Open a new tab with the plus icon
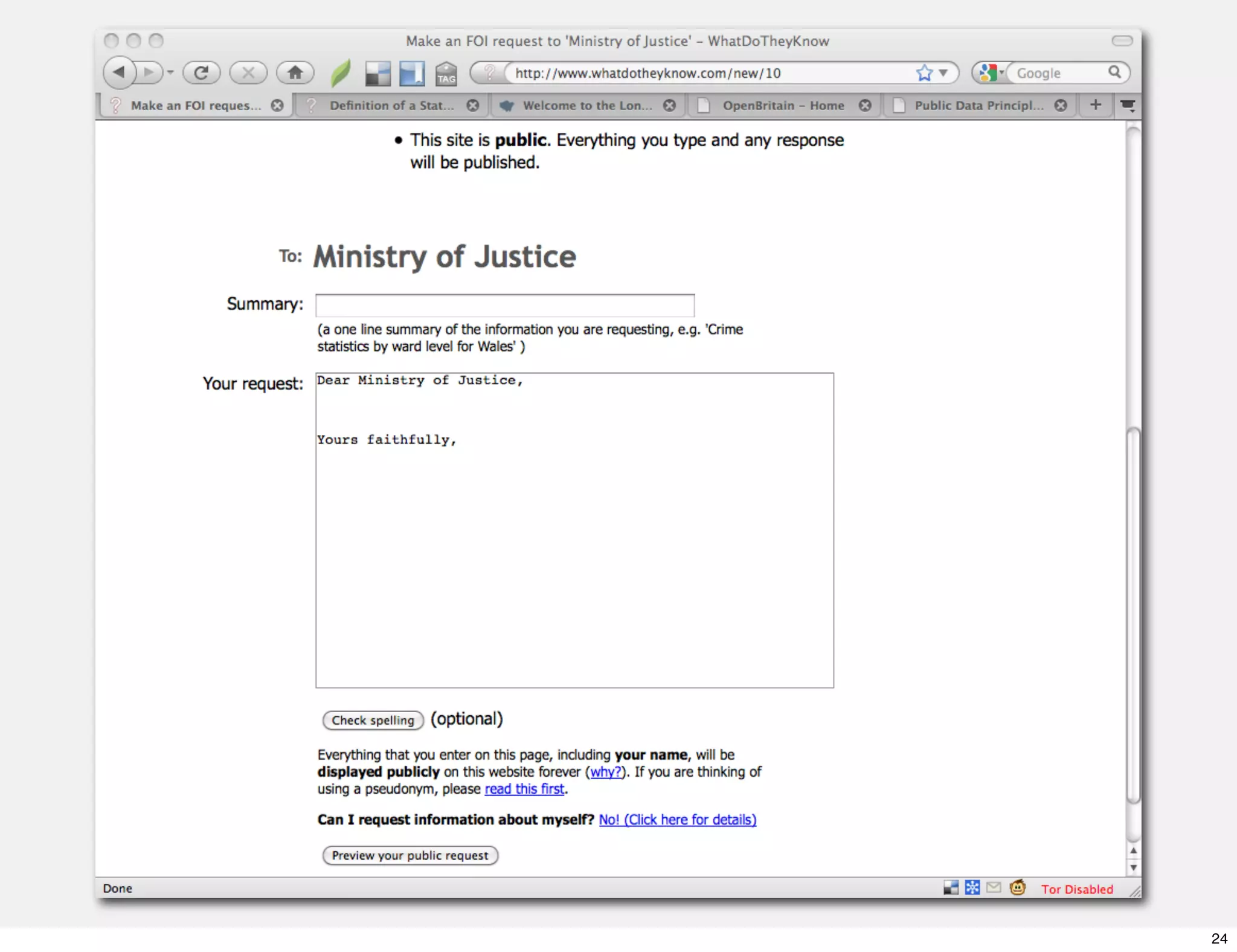 (x=1095, y=105)
